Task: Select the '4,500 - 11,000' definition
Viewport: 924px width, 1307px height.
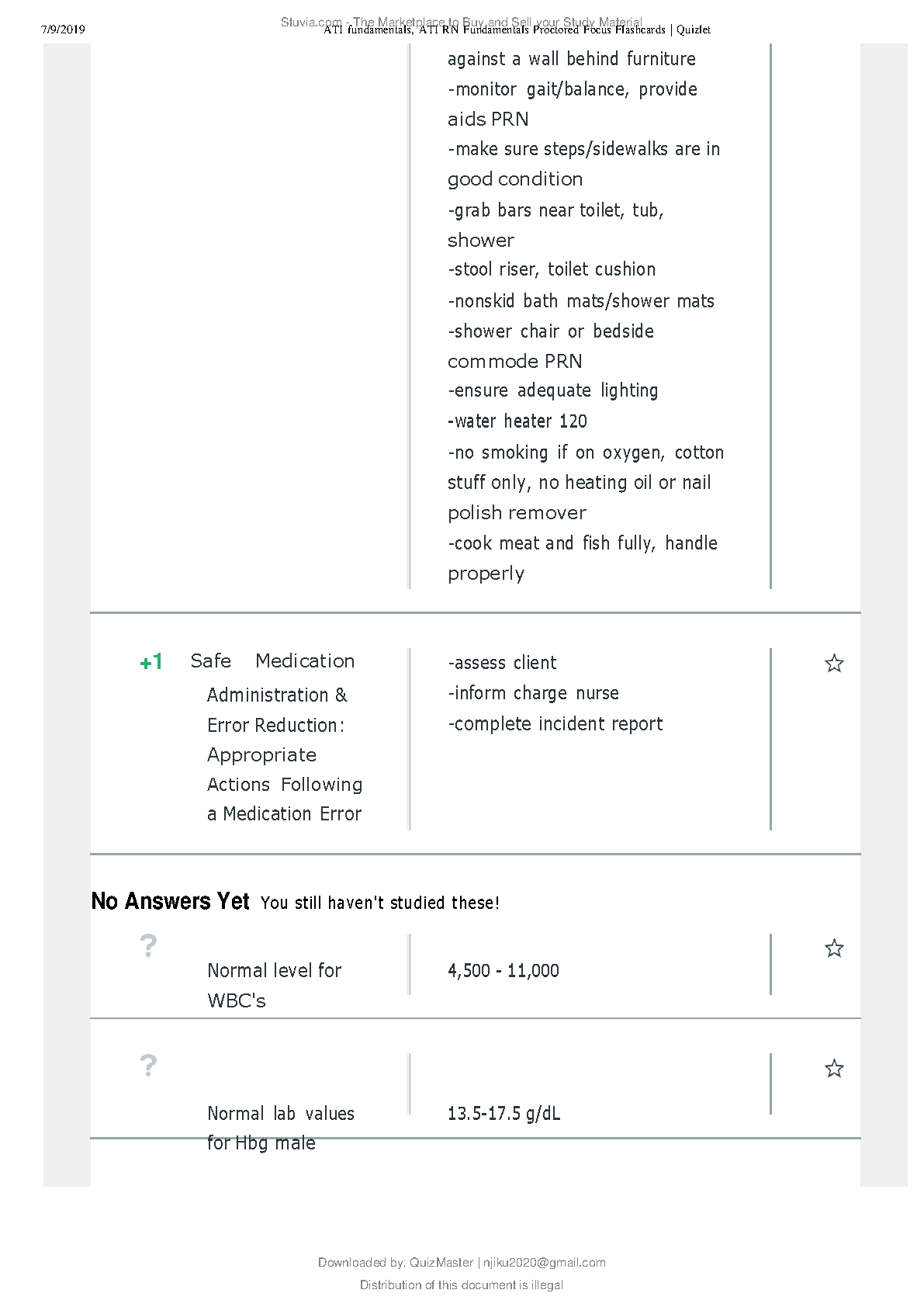Action: (x=504, y=971)
